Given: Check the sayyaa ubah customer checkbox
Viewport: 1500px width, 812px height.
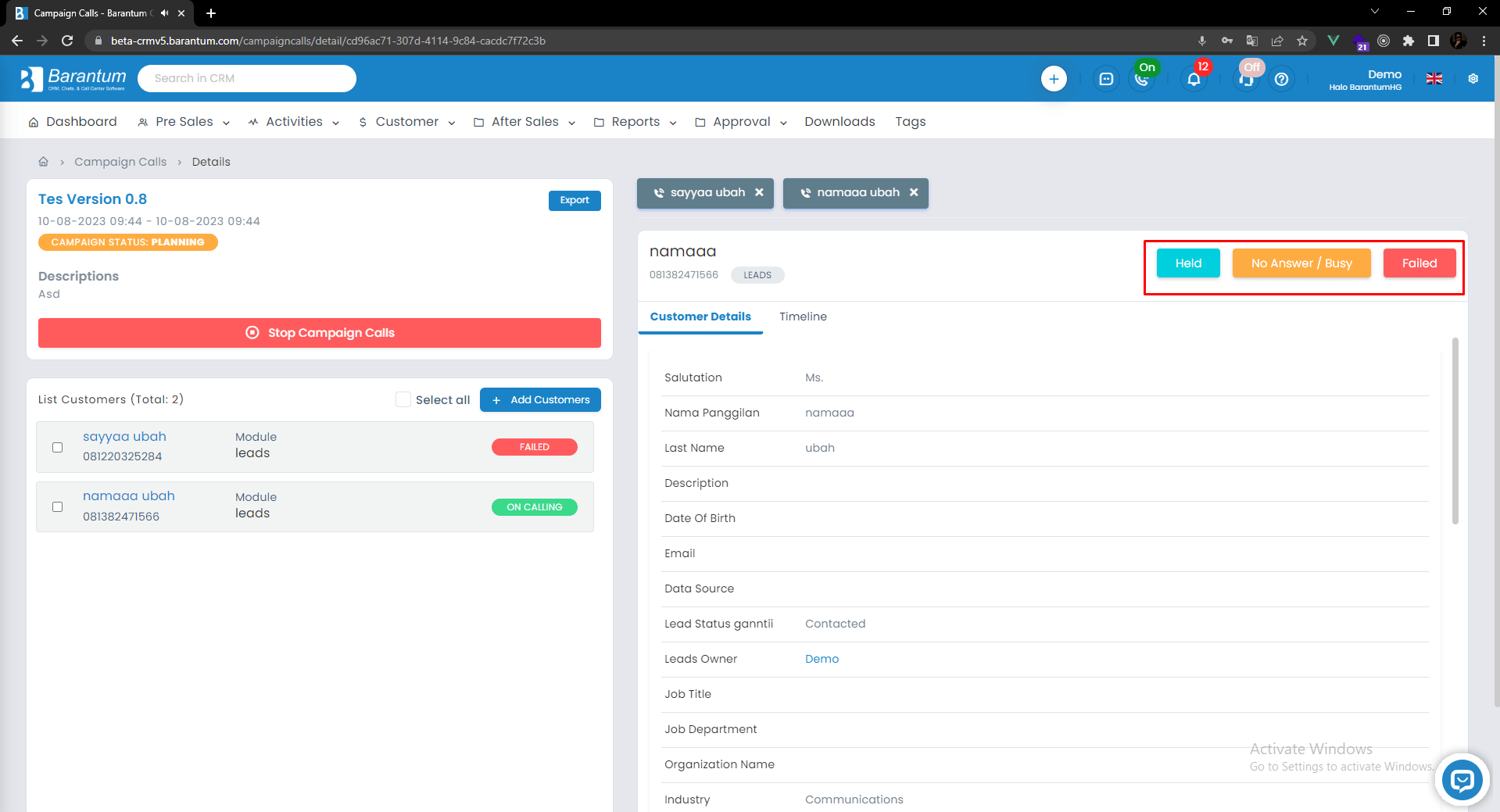Looking at the screenshot, I should [57, 447].
